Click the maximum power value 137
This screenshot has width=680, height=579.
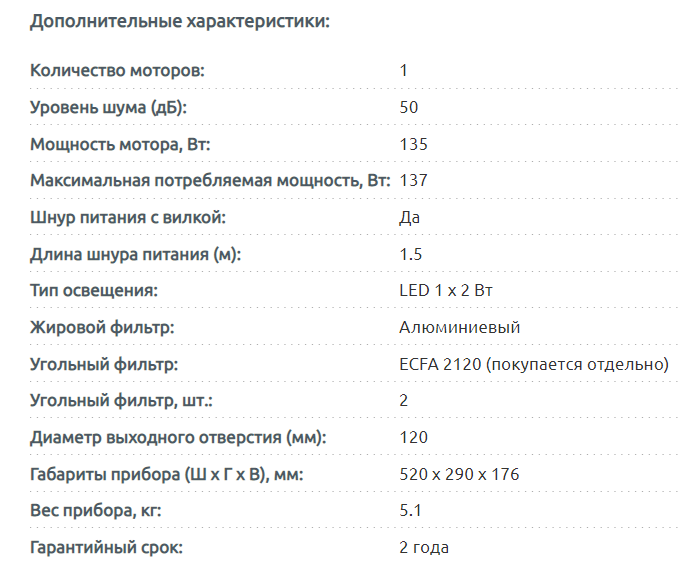(x=413, y=181)
